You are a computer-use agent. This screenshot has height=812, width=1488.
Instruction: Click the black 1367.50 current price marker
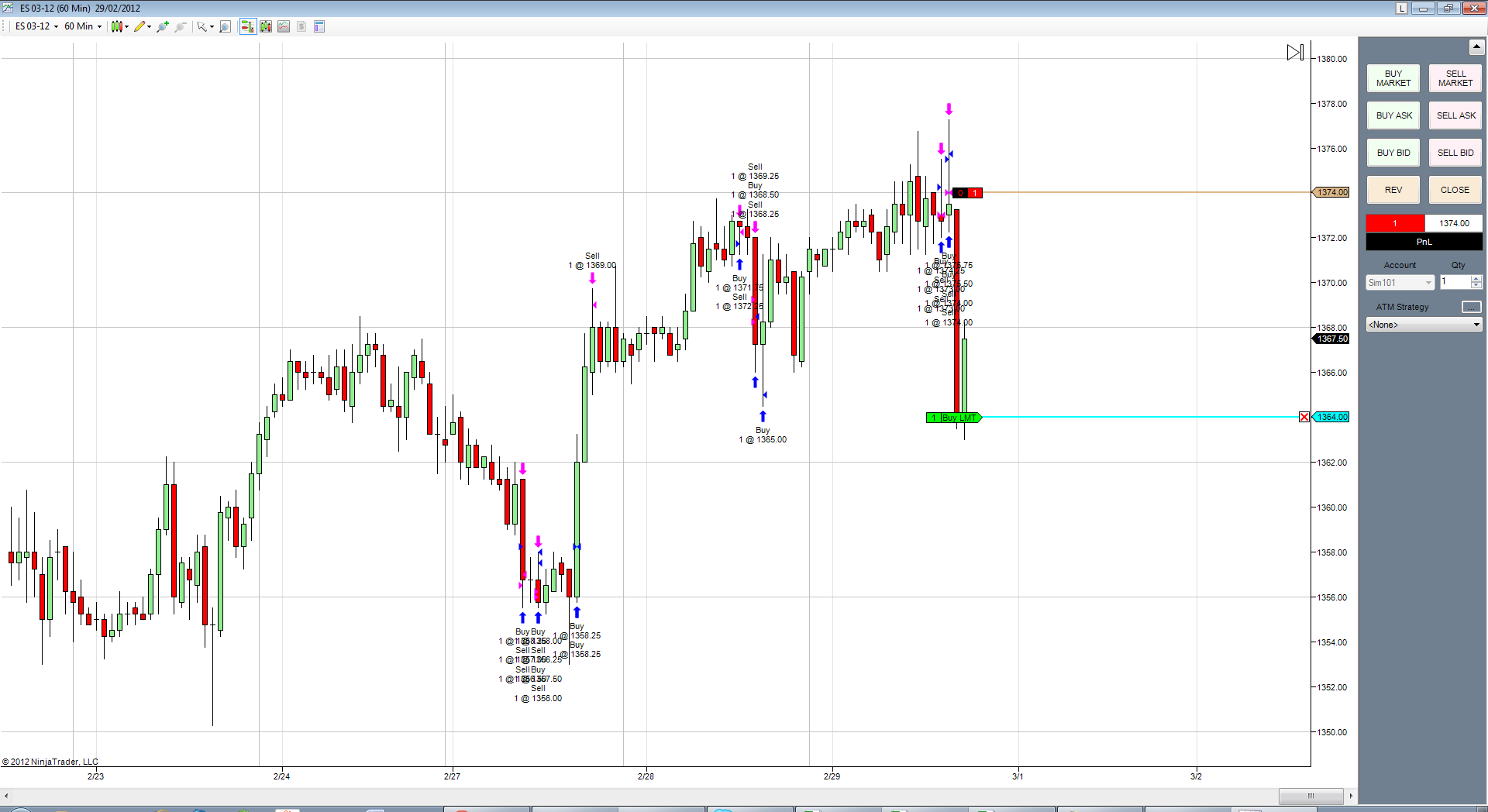tap(1332, 339)
